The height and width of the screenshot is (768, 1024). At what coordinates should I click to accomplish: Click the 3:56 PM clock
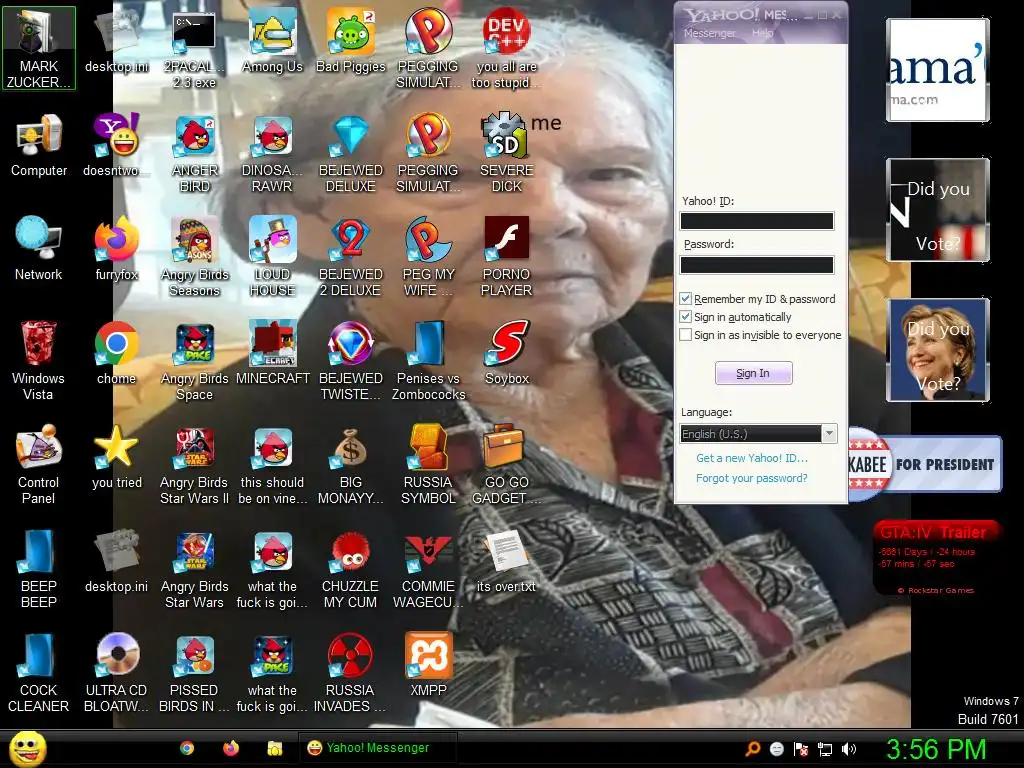[935, 749]
